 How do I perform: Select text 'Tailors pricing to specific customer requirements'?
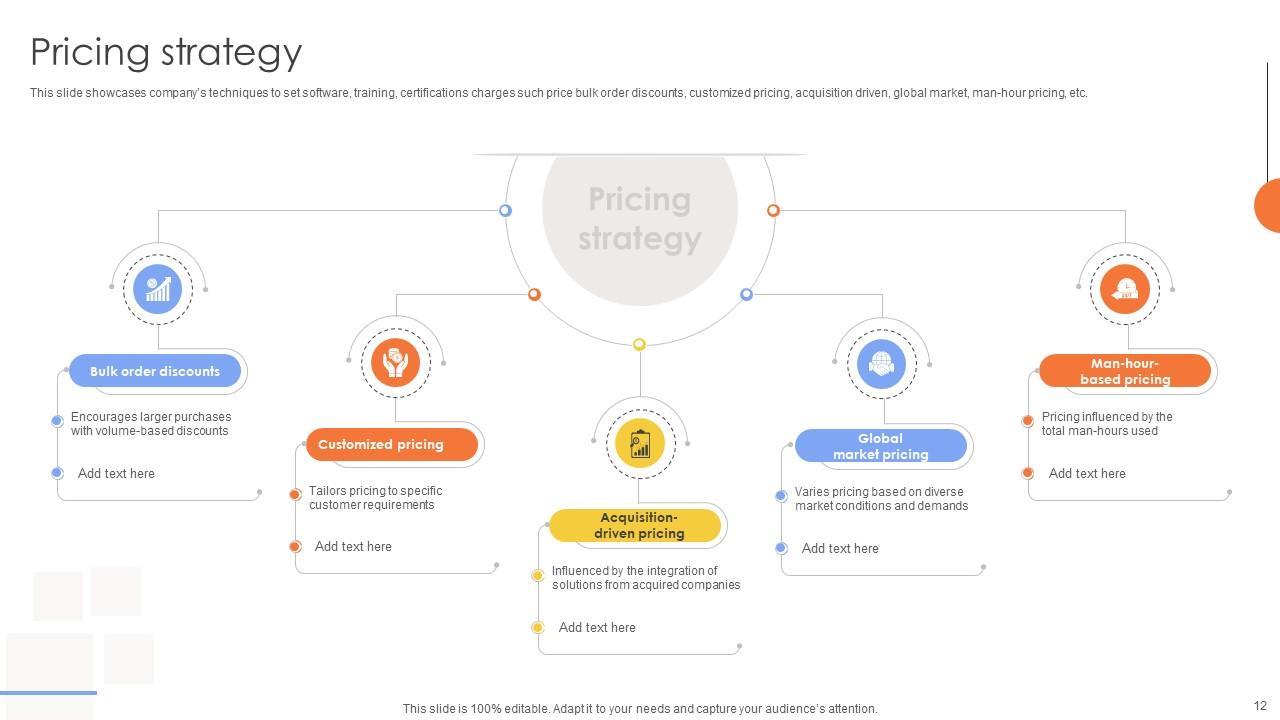(375, 498)
